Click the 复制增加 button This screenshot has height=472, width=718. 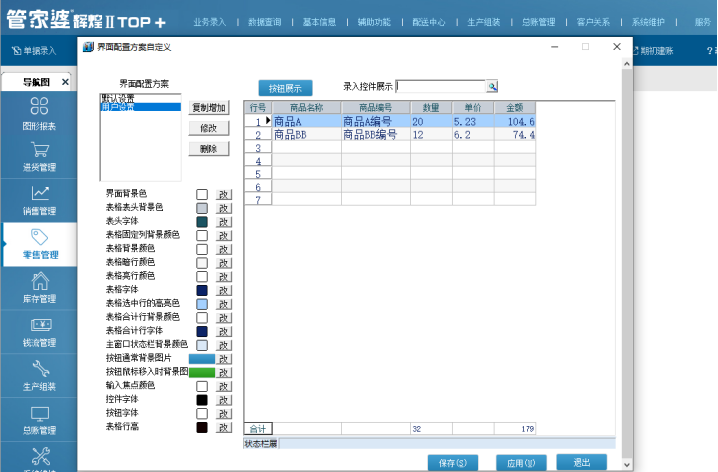(x=209, y=108)
